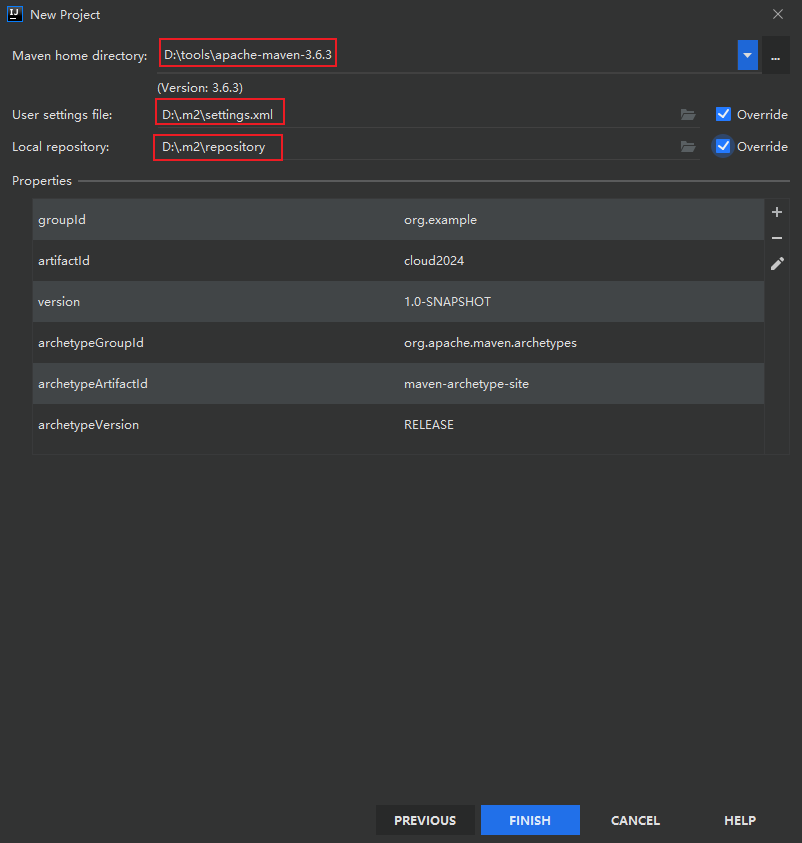Browse for user settings file folder icon

point(688,115)
